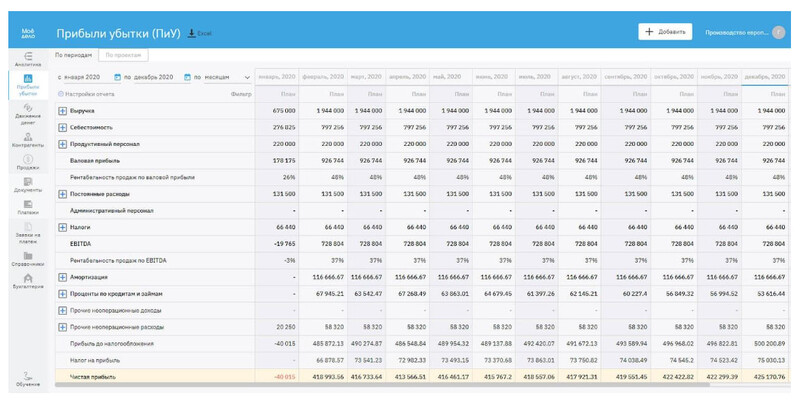The image size is (800, 405).
Task: Expand Прочие неоперационные доходы row
Action: click(x=62, y=310)
